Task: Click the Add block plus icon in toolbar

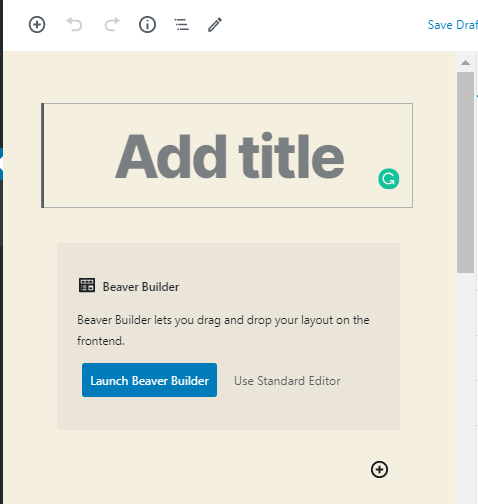Action: pyautogui.click(x=37, y=25)
